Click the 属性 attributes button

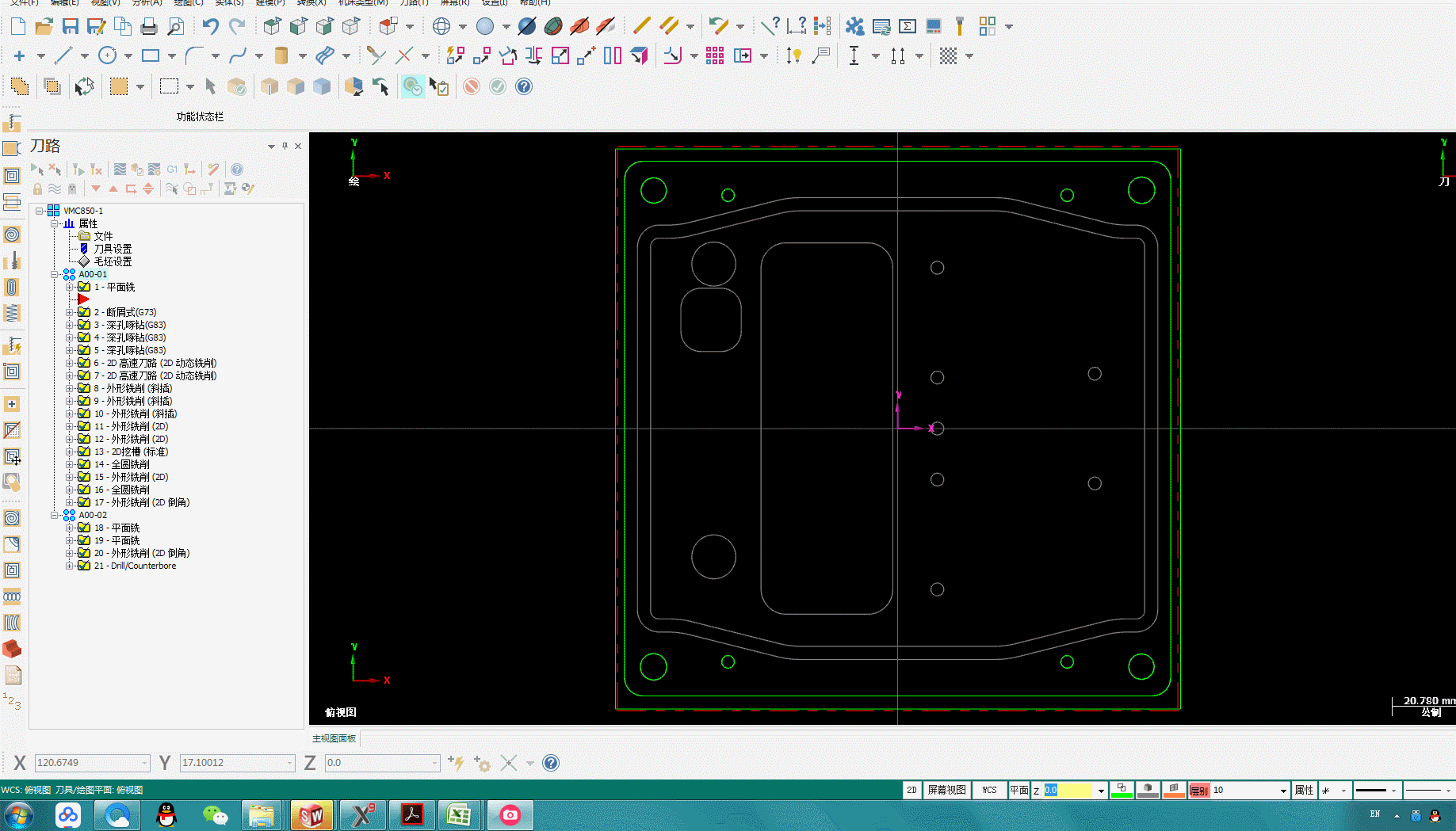click(1304, 790)
